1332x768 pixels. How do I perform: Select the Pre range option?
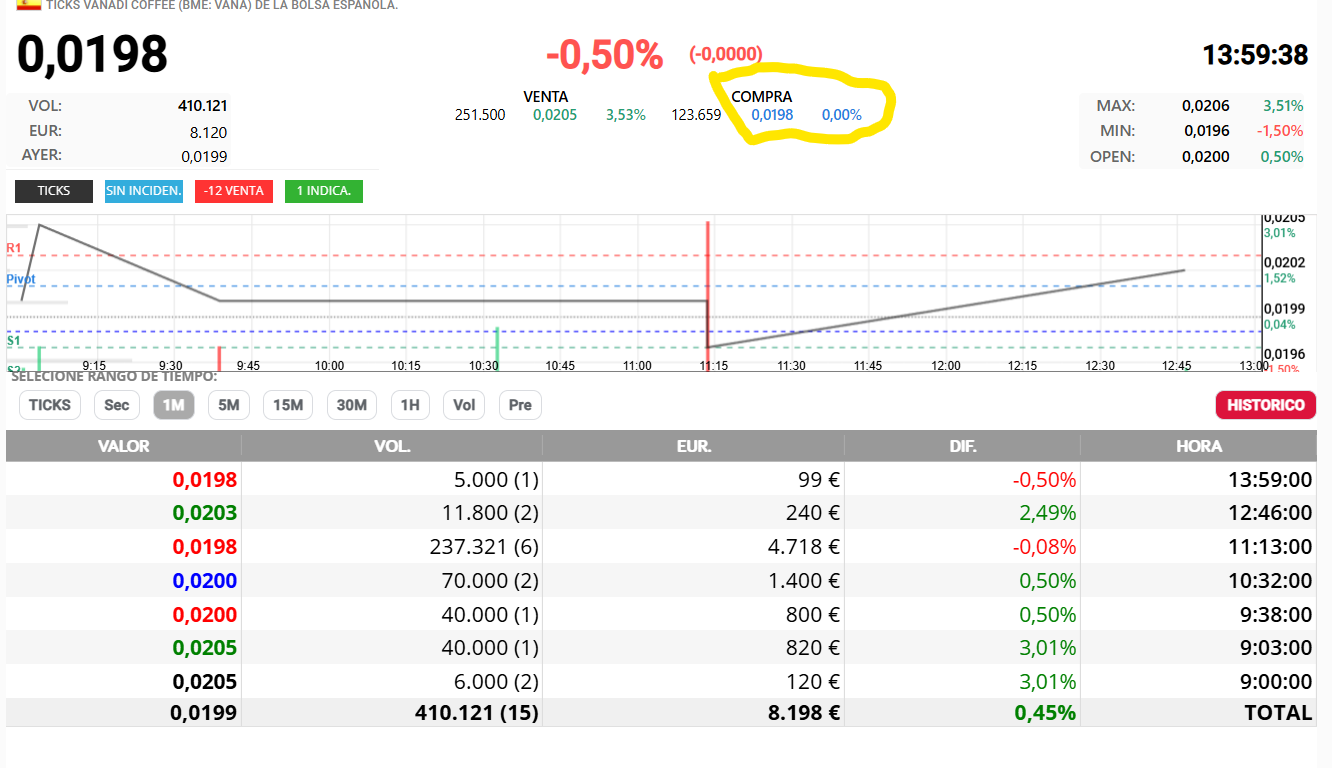coord(520,405)
